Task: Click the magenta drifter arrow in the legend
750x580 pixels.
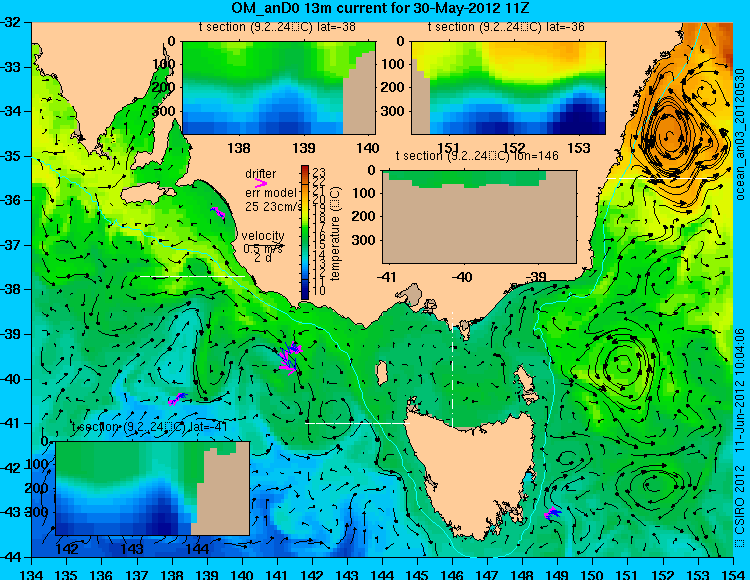Action: tap(261, 183)
